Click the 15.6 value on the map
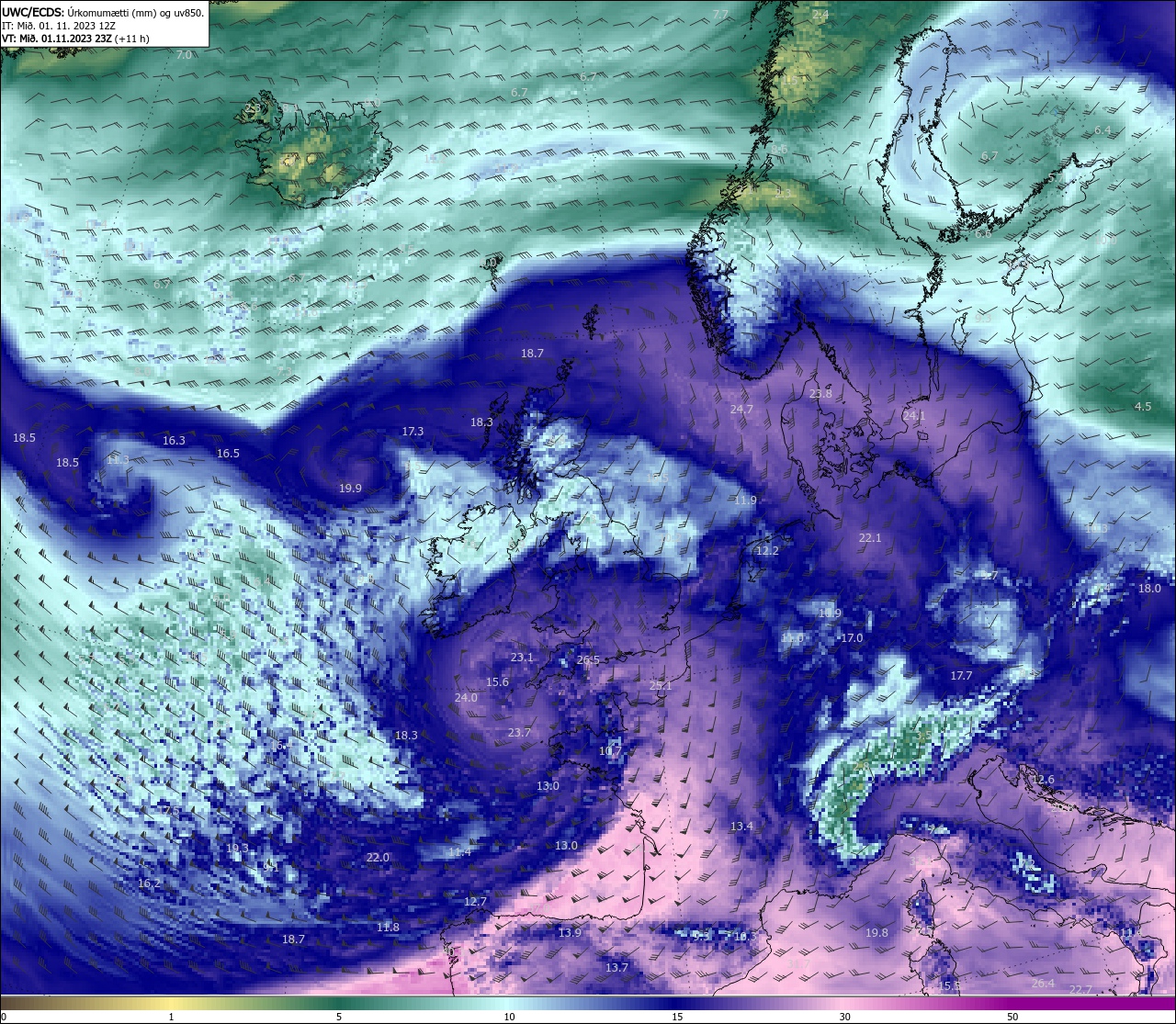This screenshot has width=1176, height=1024. (x=497, y=682)
